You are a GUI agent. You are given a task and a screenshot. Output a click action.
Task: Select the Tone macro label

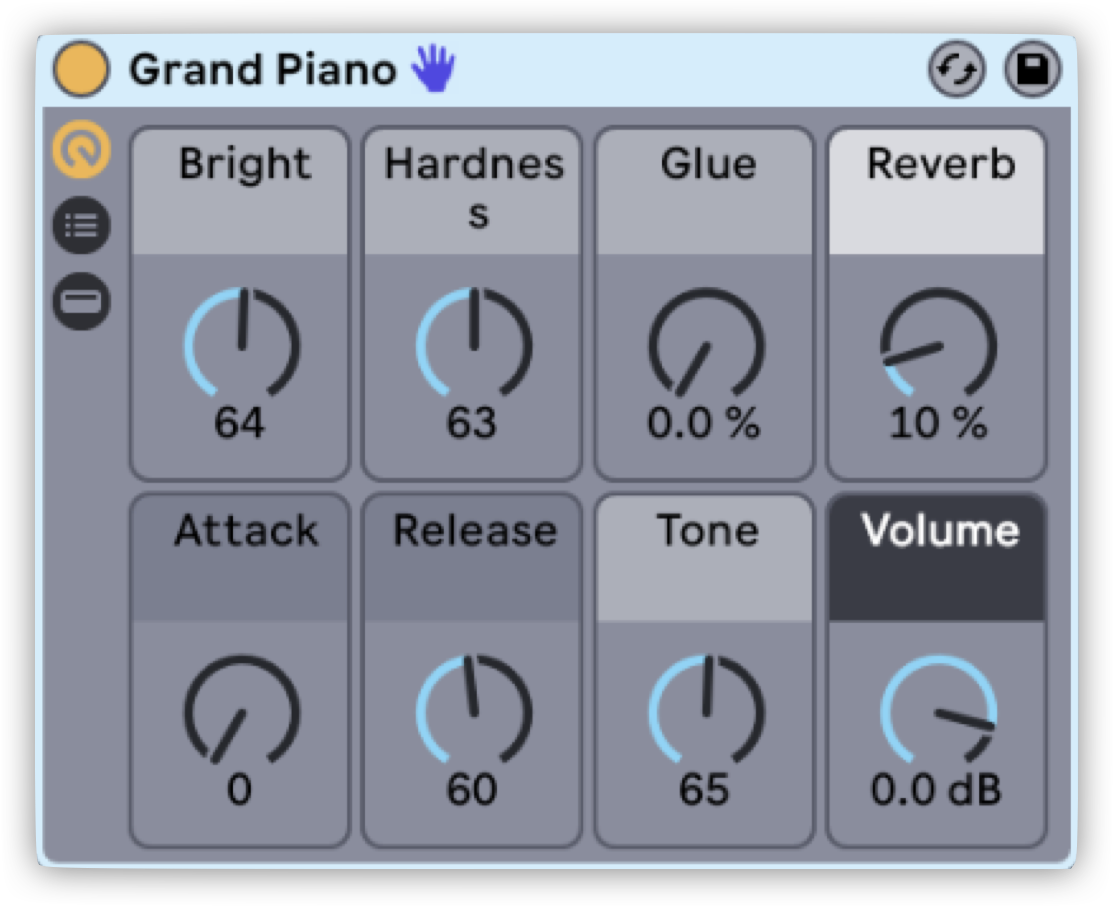tap(708, 530)
